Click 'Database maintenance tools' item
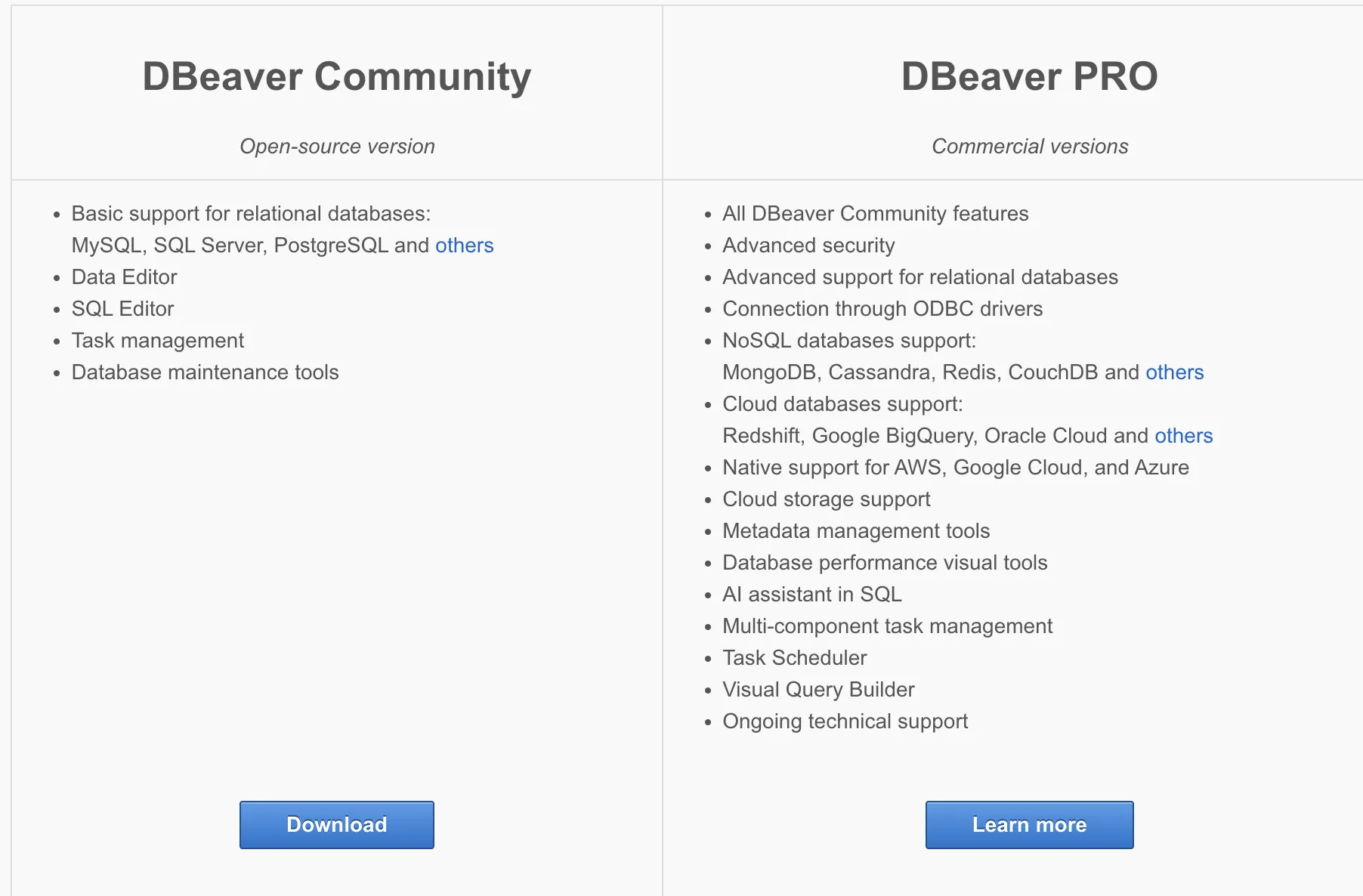The height and width of the screenshot is (896, 1363). 205,372
